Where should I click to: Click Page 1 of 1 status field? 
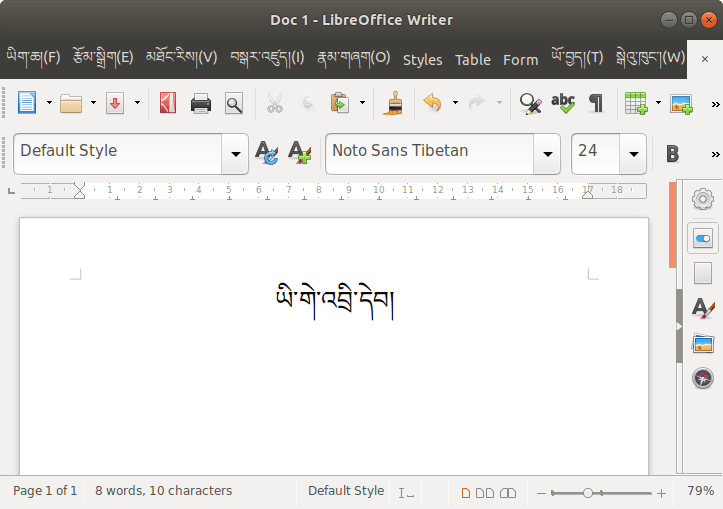click(45, 491)
